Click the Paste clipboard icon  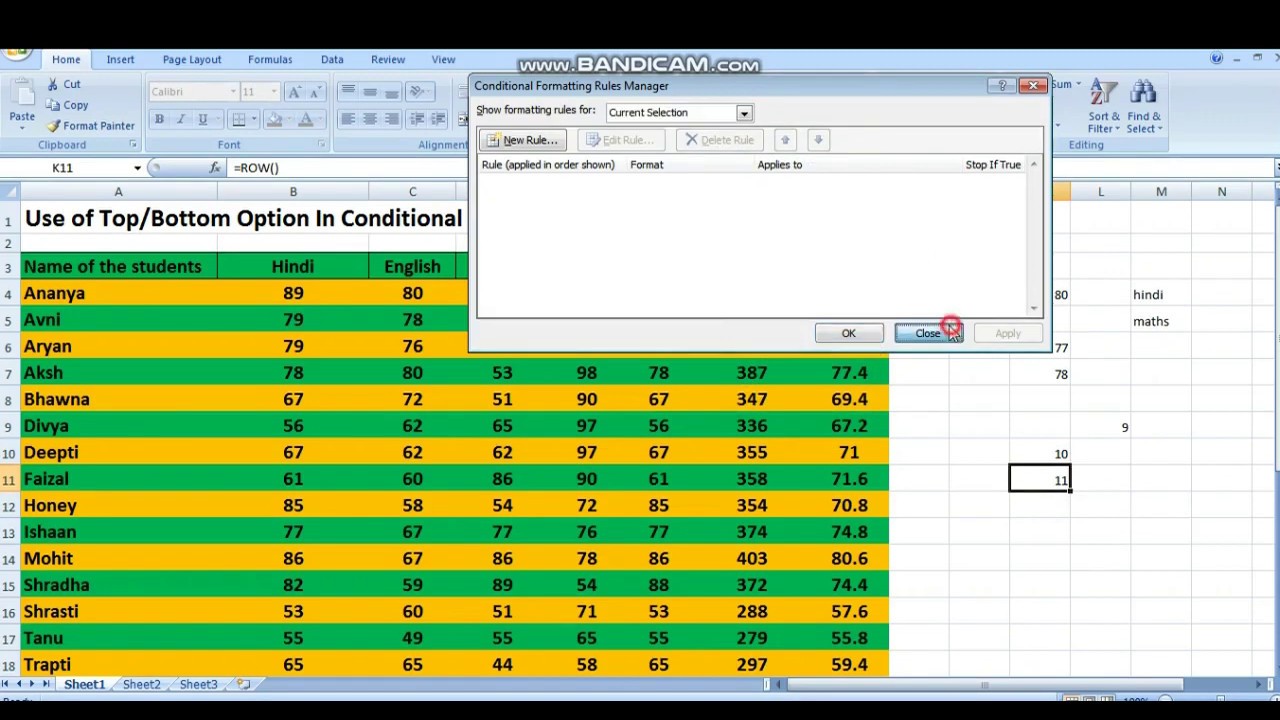(x=22, y=93)
